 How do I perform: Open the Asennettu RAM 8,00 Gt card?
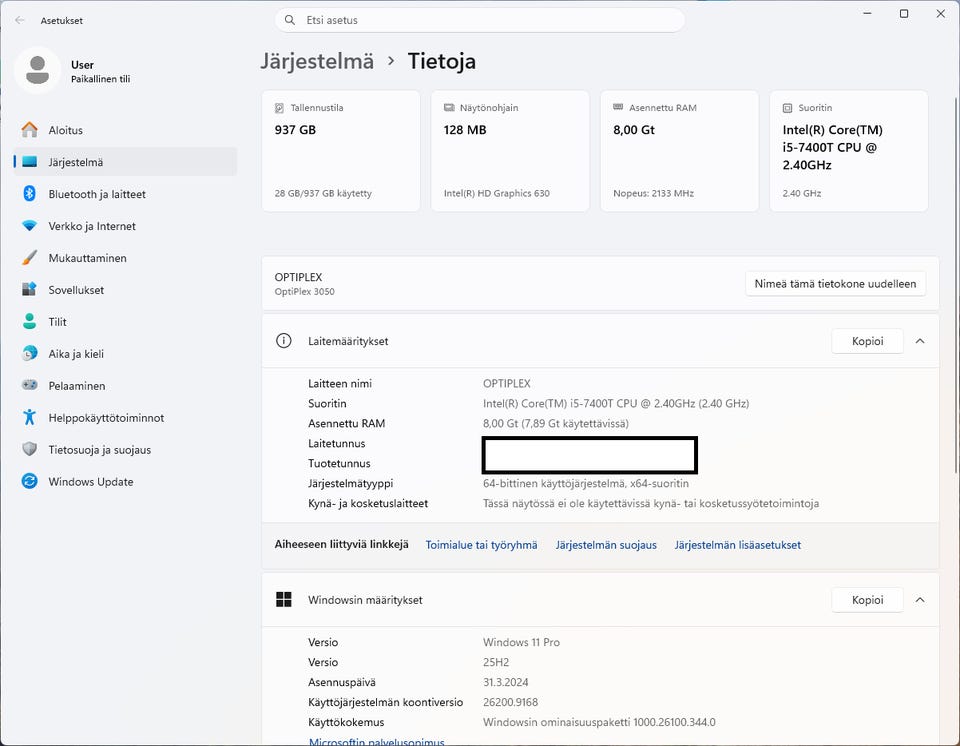pos(680,151)
